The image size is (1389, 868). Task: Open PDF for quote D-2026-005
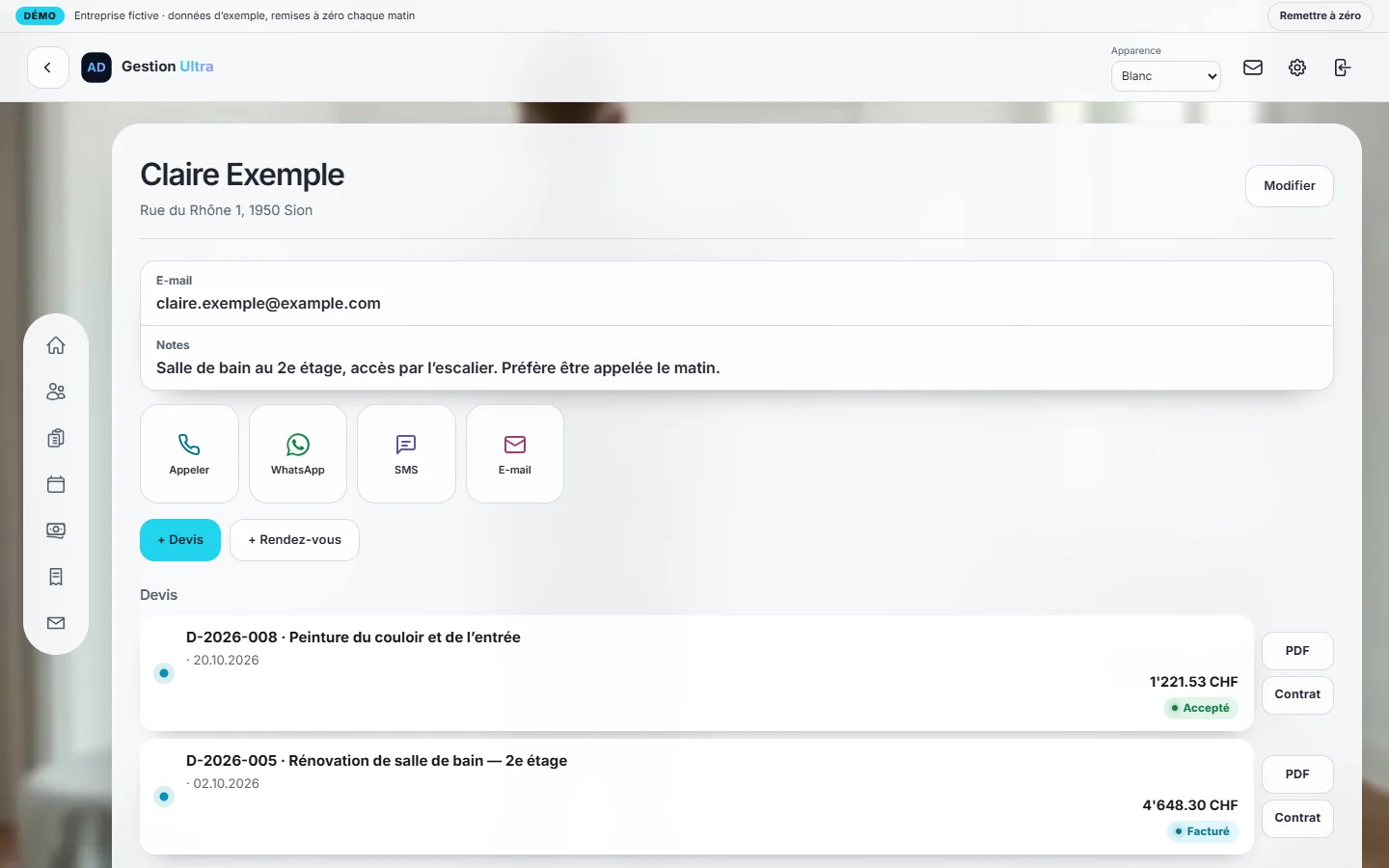click(1297, 774)
